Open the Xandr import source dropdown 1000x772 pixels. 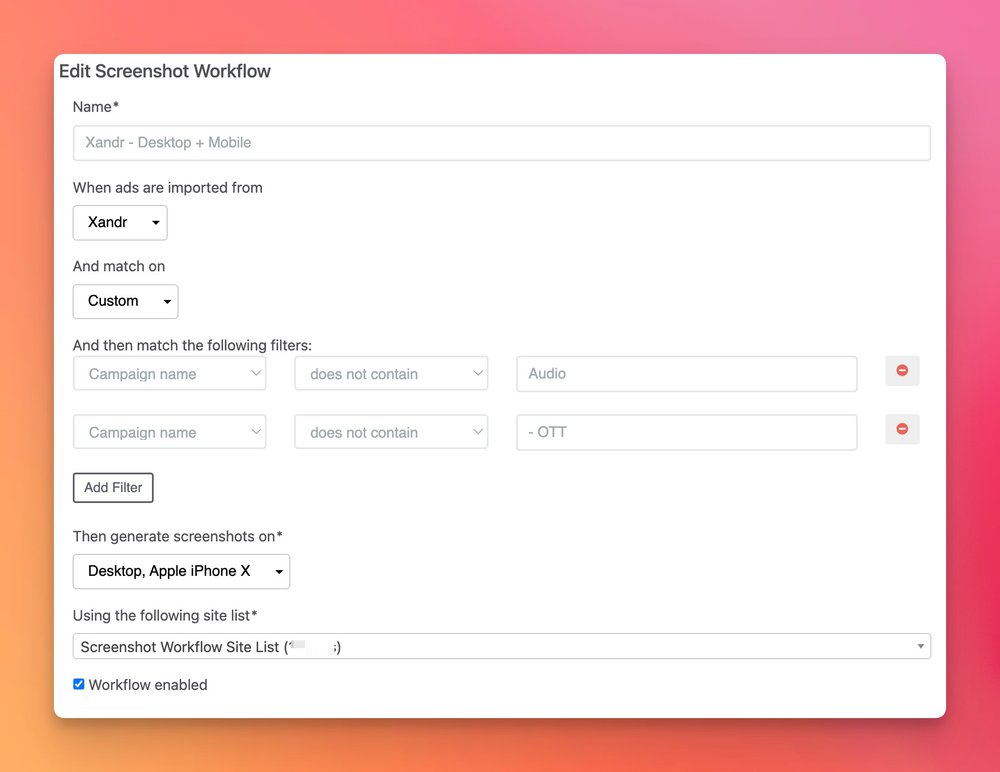click(x=120, y=223)
